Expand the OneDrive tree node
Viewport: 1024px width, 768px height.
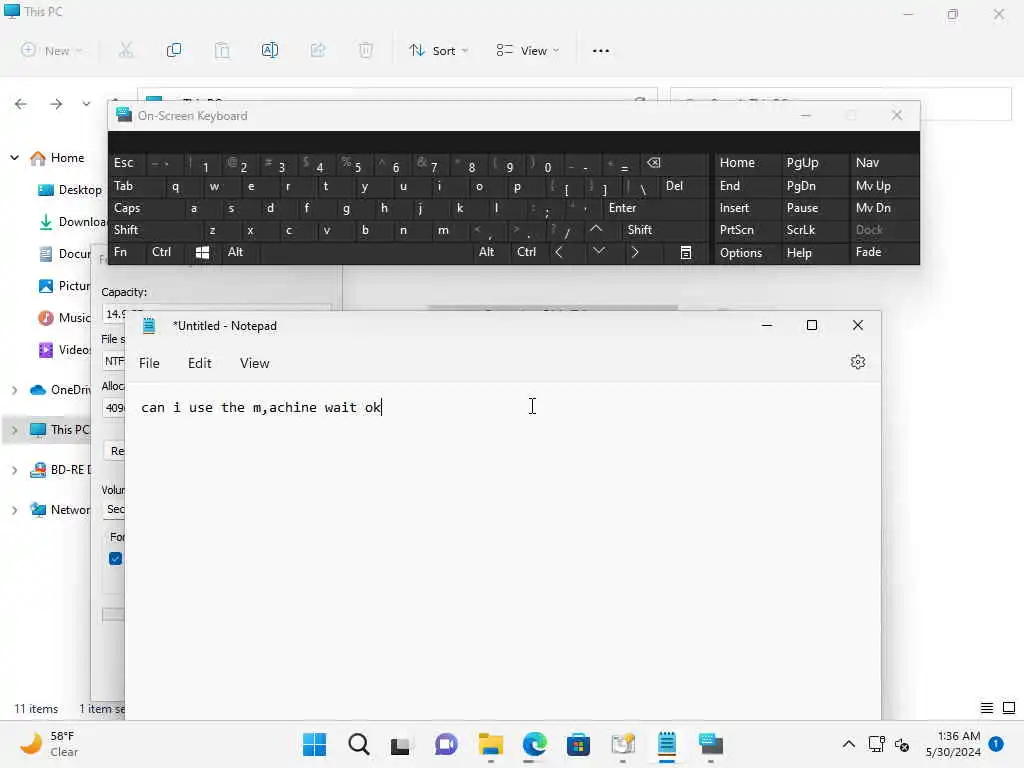click(x=14, y=390)
